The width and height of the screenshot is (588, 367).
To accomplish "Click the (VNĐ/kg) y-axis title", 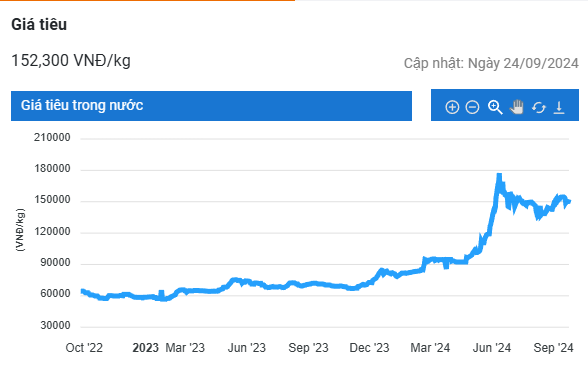I will tap(20, 230).
